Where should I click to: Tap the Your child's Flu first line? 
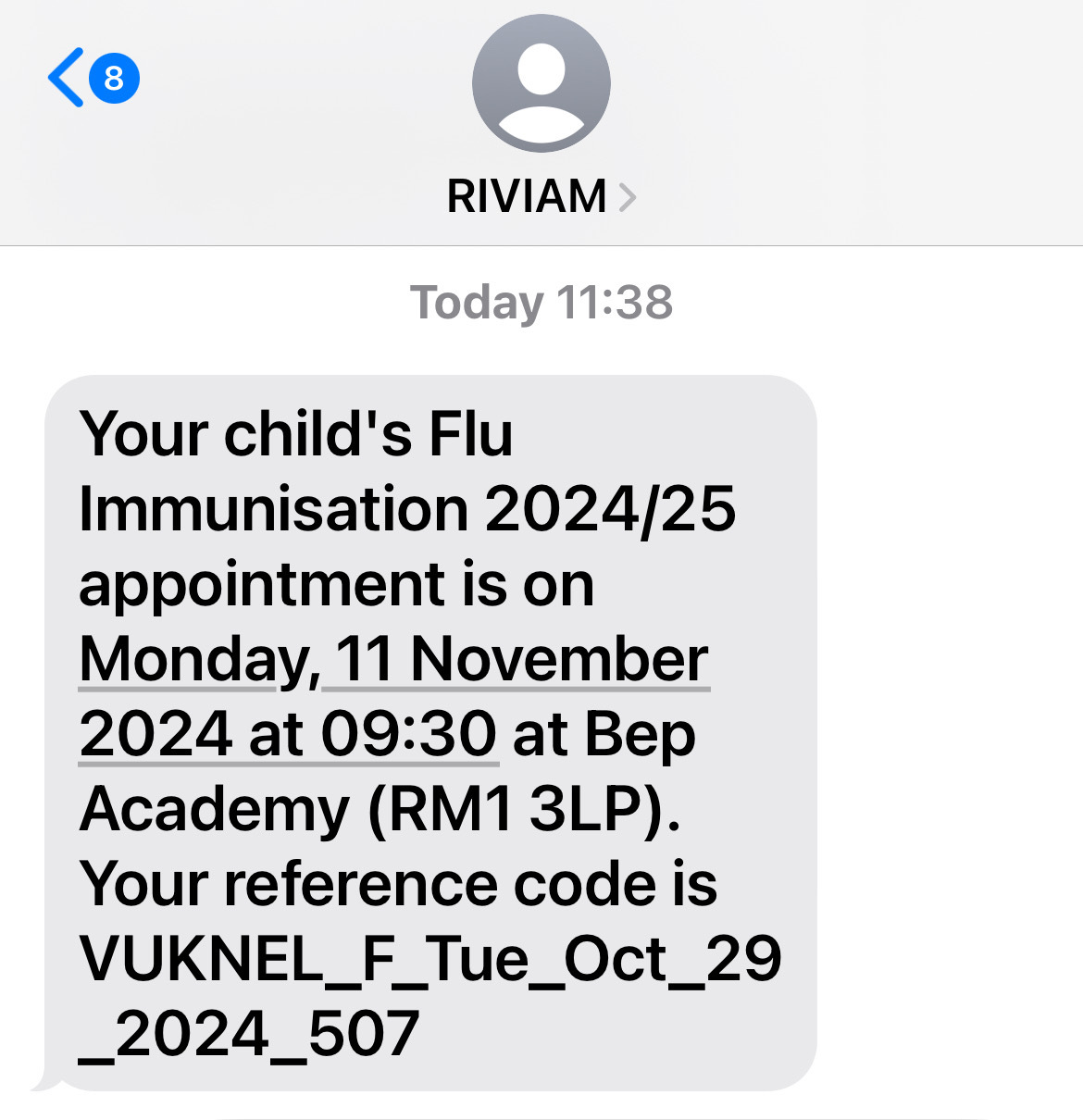click(x=296, y=433)
